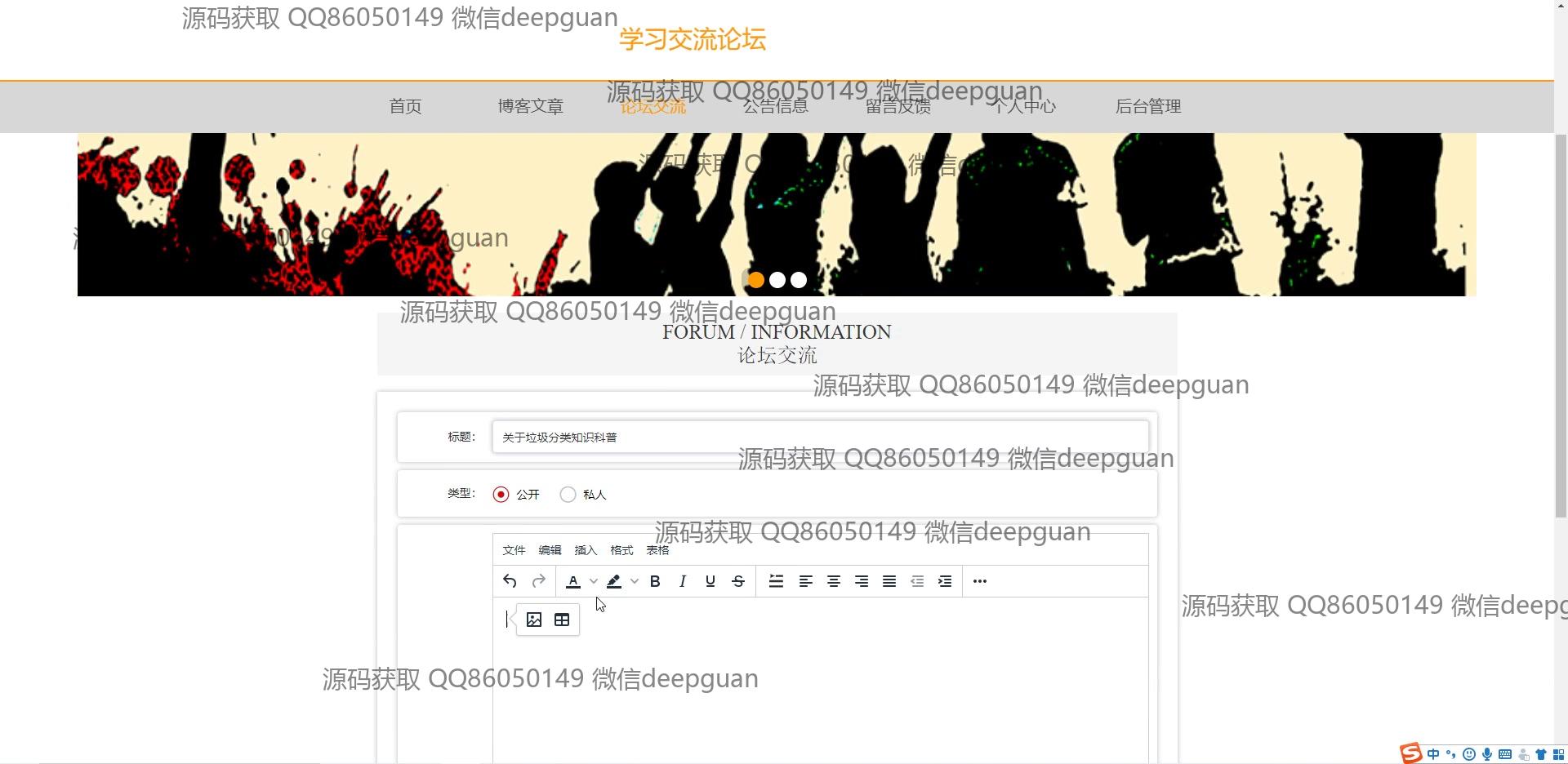This screenshot has height=764, width=1568.
Task: Open the 后台管理 navigation link
Action: click(1148, 106)
